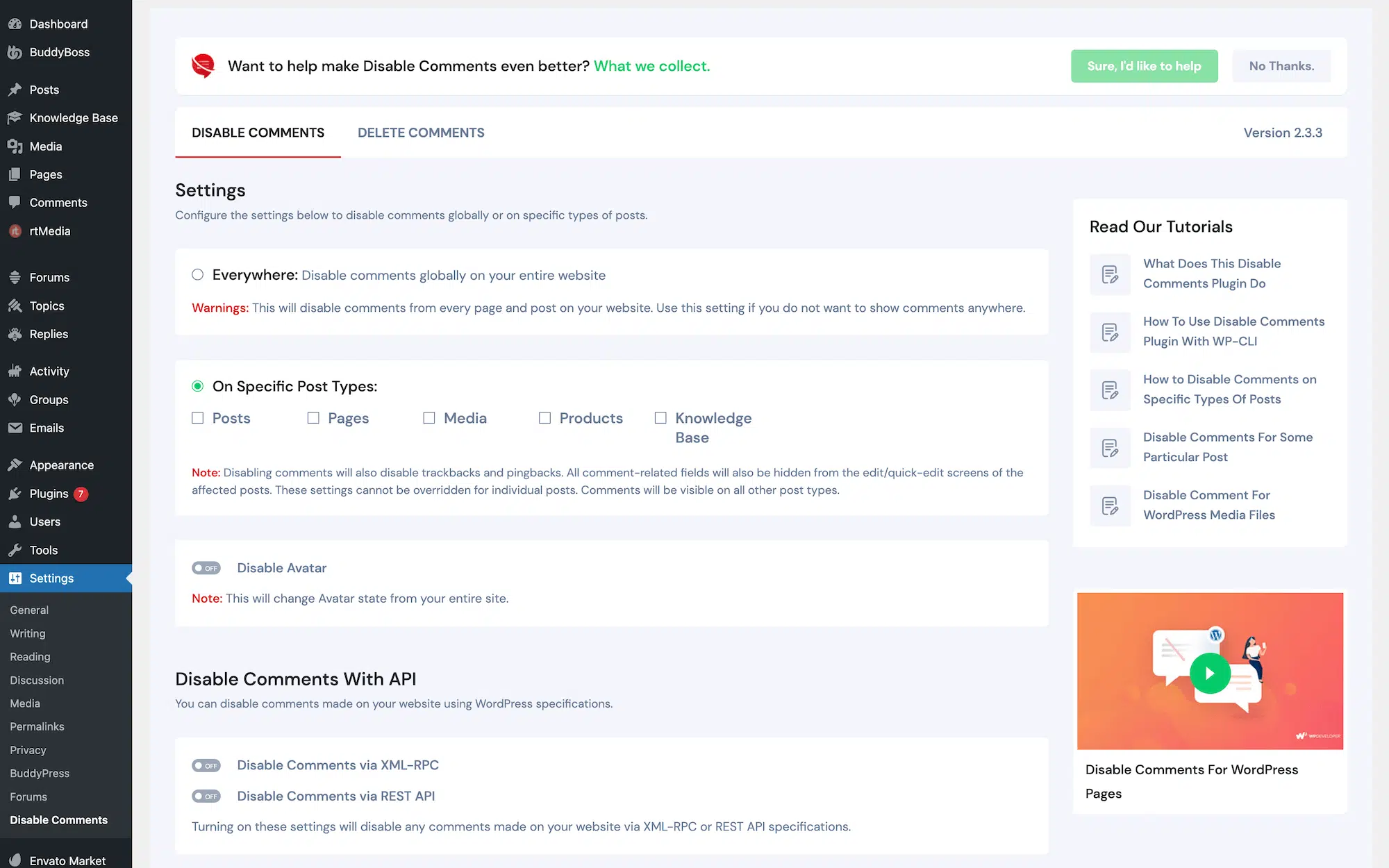
Task: Click the BuddyBoss logo icon in sidebar
Action: point(15,52)
